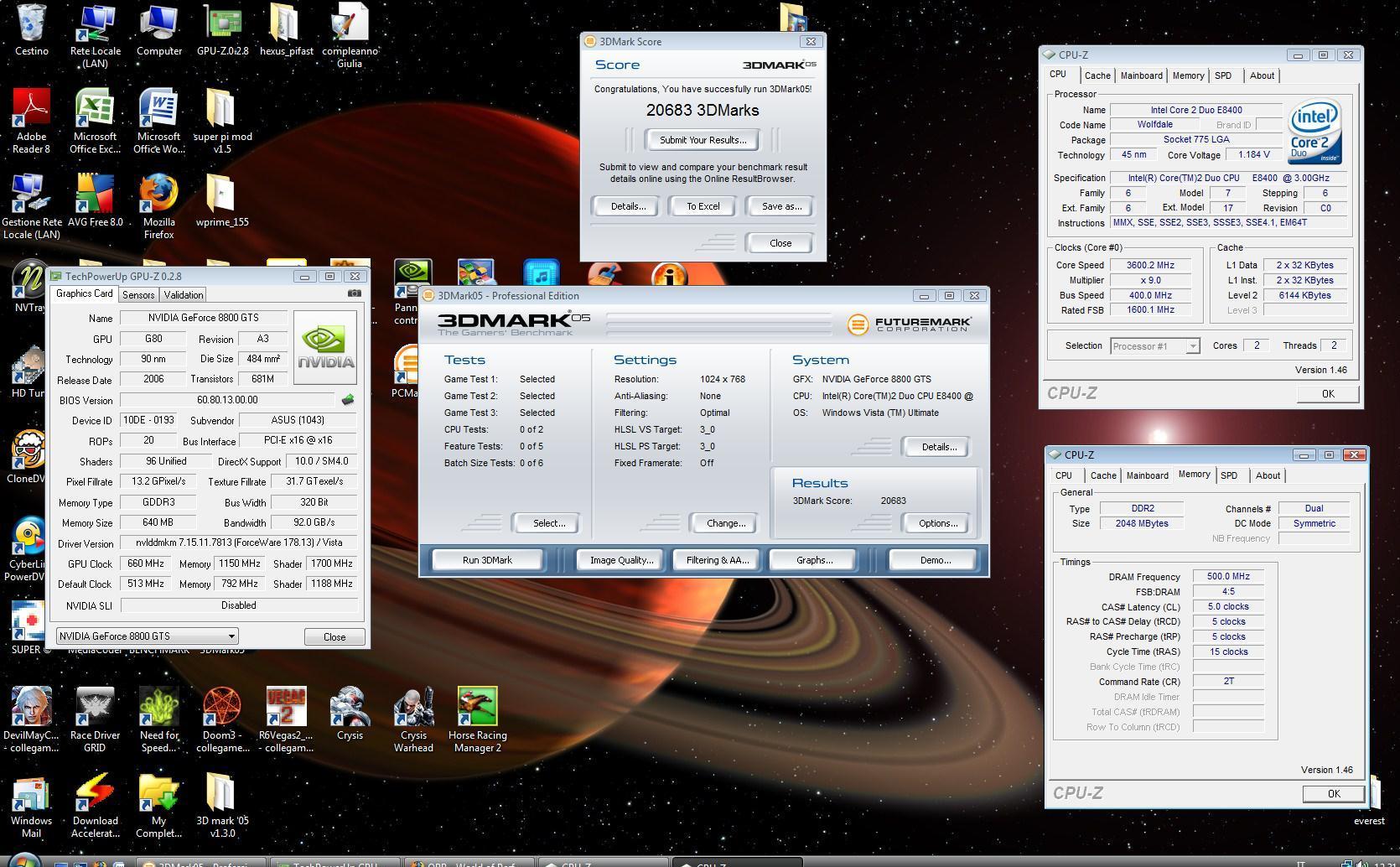
Task: Open the graphics card selector dropdown in GPU-Z
Action: tap(148, 636)
